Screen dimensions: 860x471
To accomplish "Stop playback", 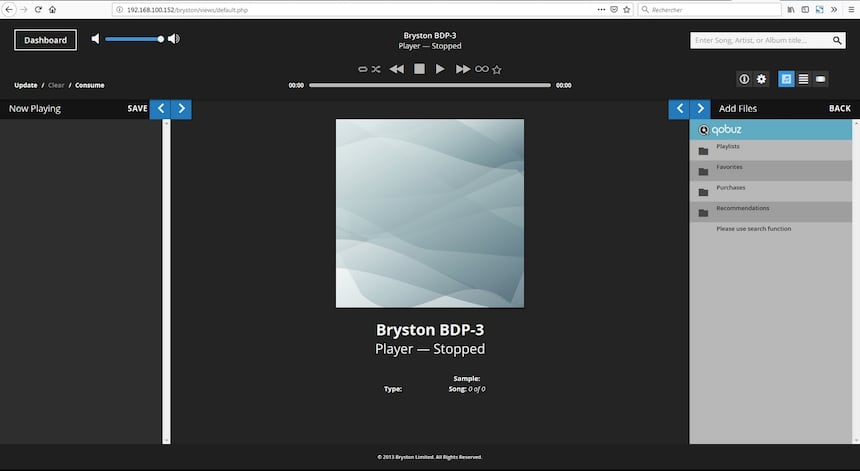I will [x=419, y=69].
